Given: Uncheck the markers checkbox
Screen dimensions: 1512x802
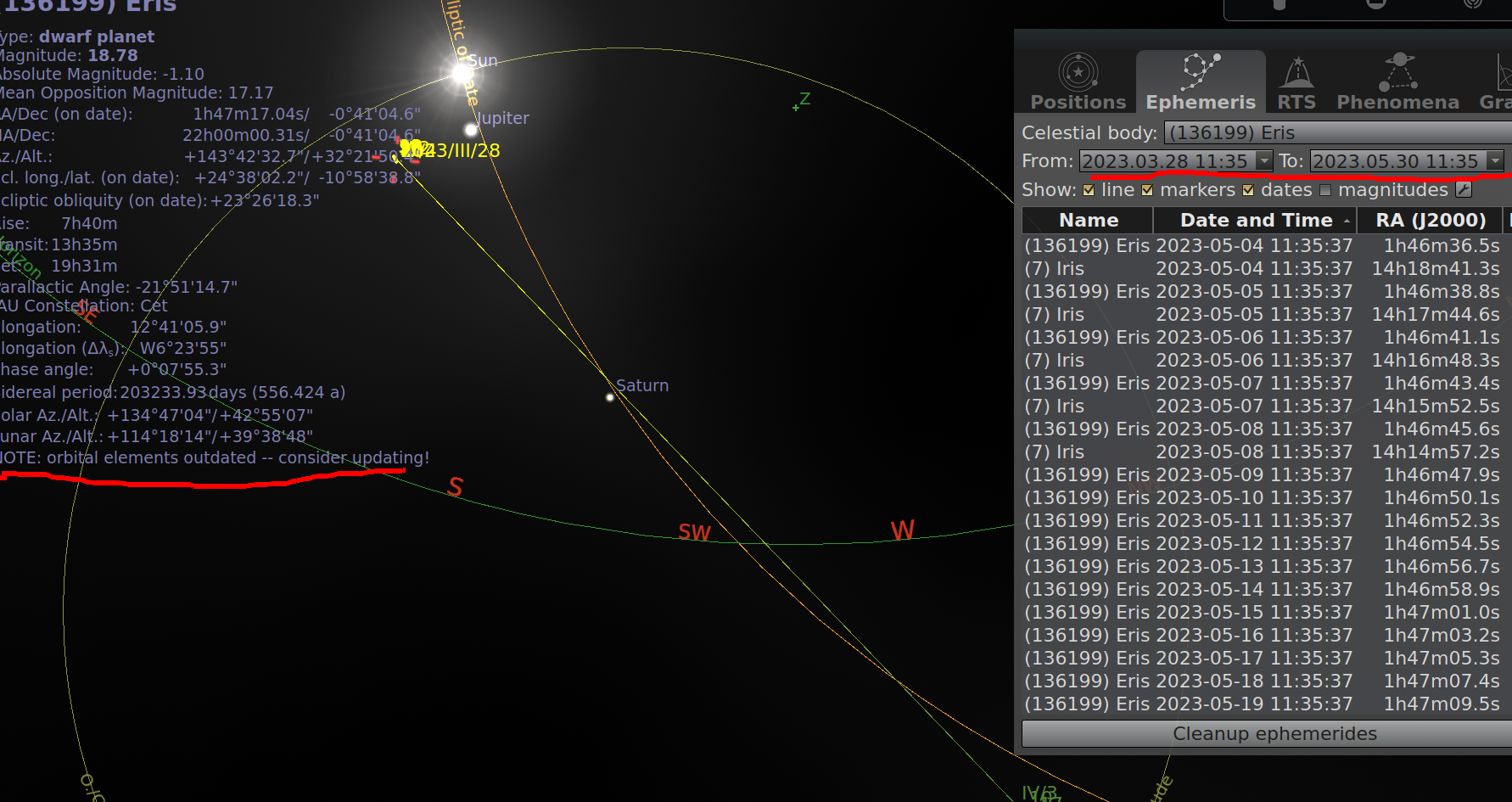Looking at the screenshot, I should 1146,190.
